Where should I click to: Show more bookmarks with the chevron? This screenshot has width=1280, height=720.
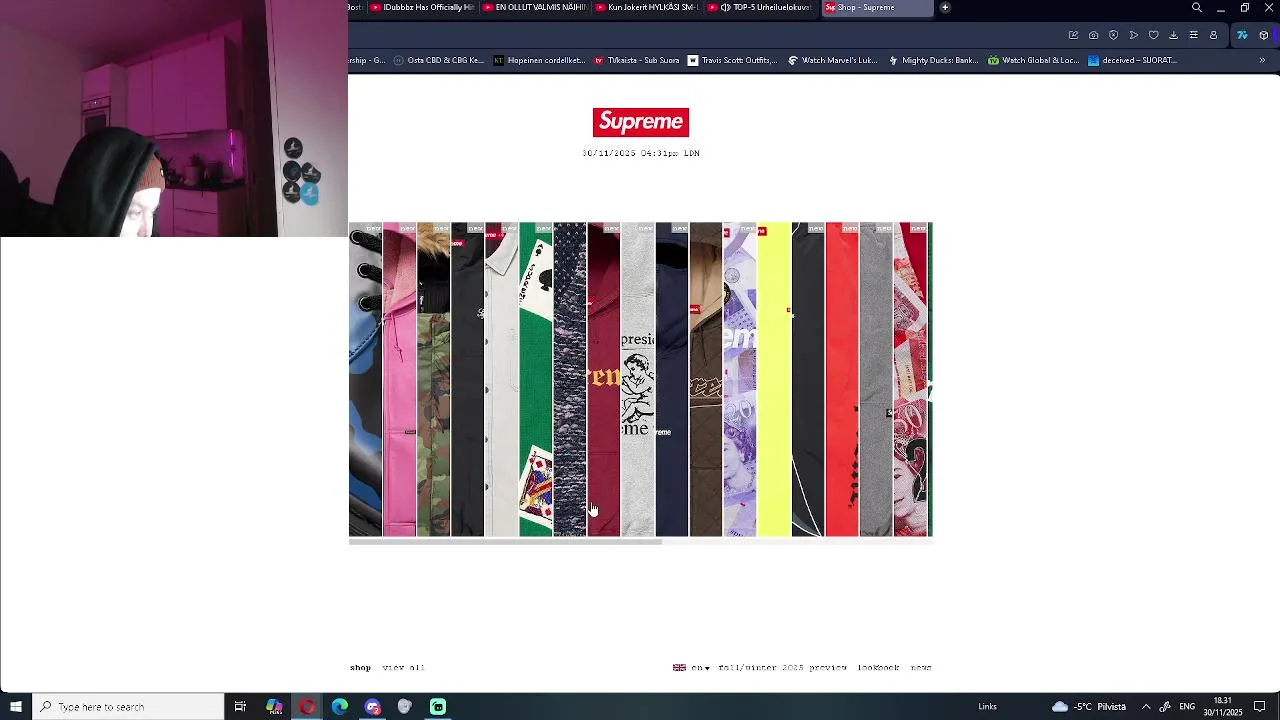tap(1262, 60)
